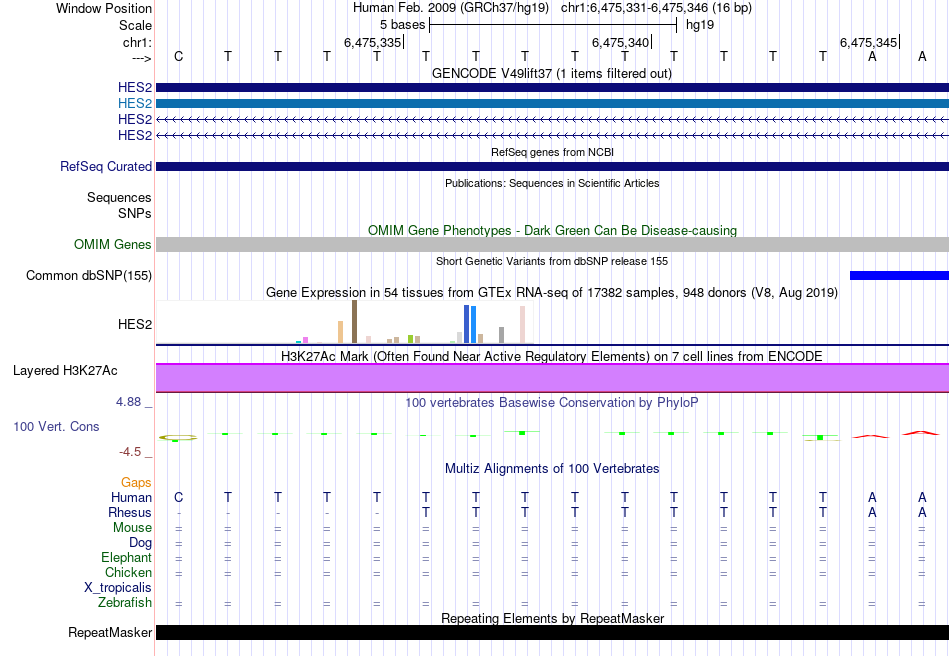Click the Chicken alignment row label
The image size is (950, 656).
tap(128, 573)
